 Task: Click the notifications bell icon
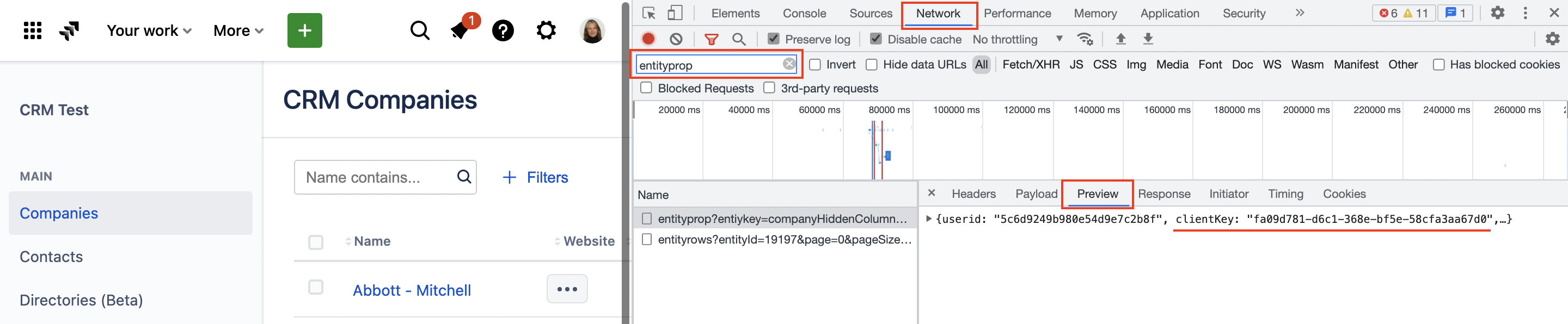click(461, 30)
